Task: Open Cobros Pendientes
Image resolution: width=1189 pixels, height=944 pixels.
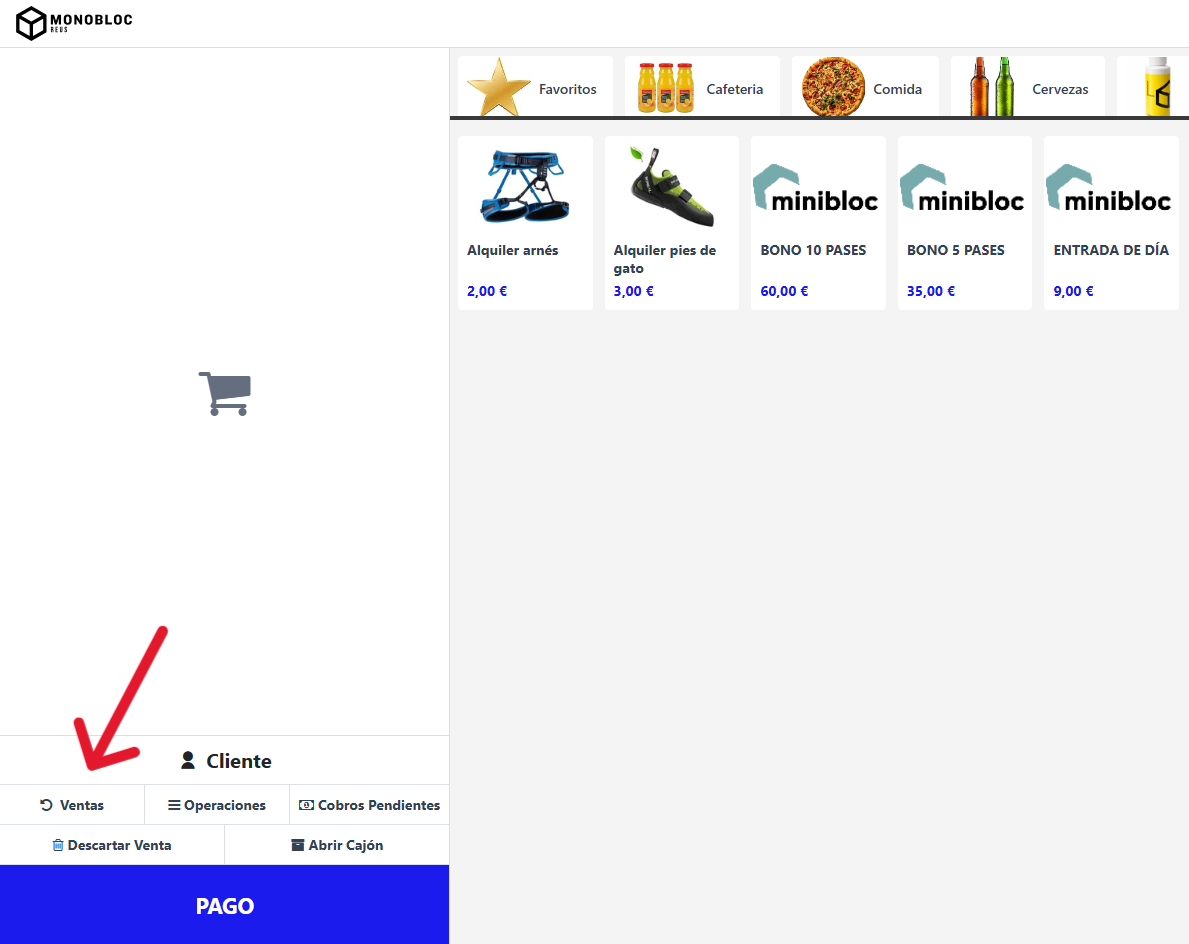Action: (x=369, y=805)
